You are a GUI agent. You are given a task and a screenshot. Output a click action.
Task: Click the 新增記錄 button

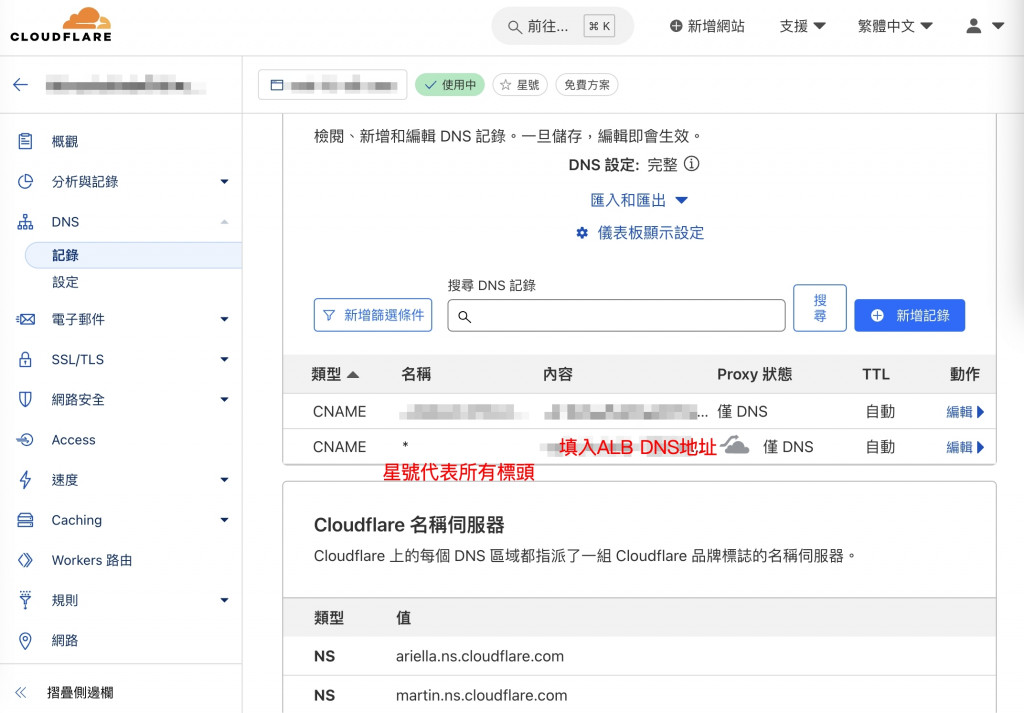coord(910,316)
